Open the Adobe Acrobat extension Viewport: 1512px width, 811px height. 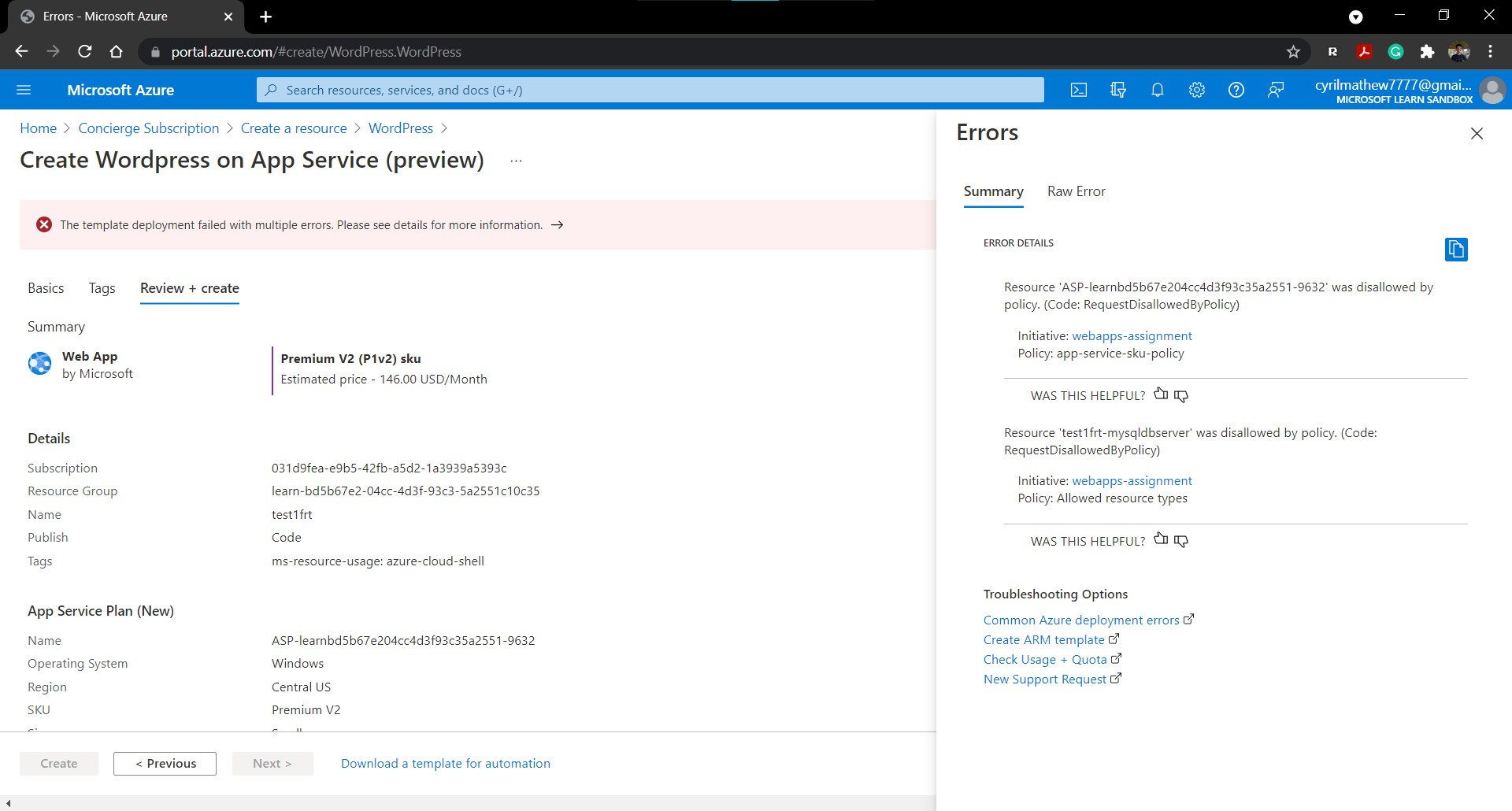click(x=1365, y=52)
